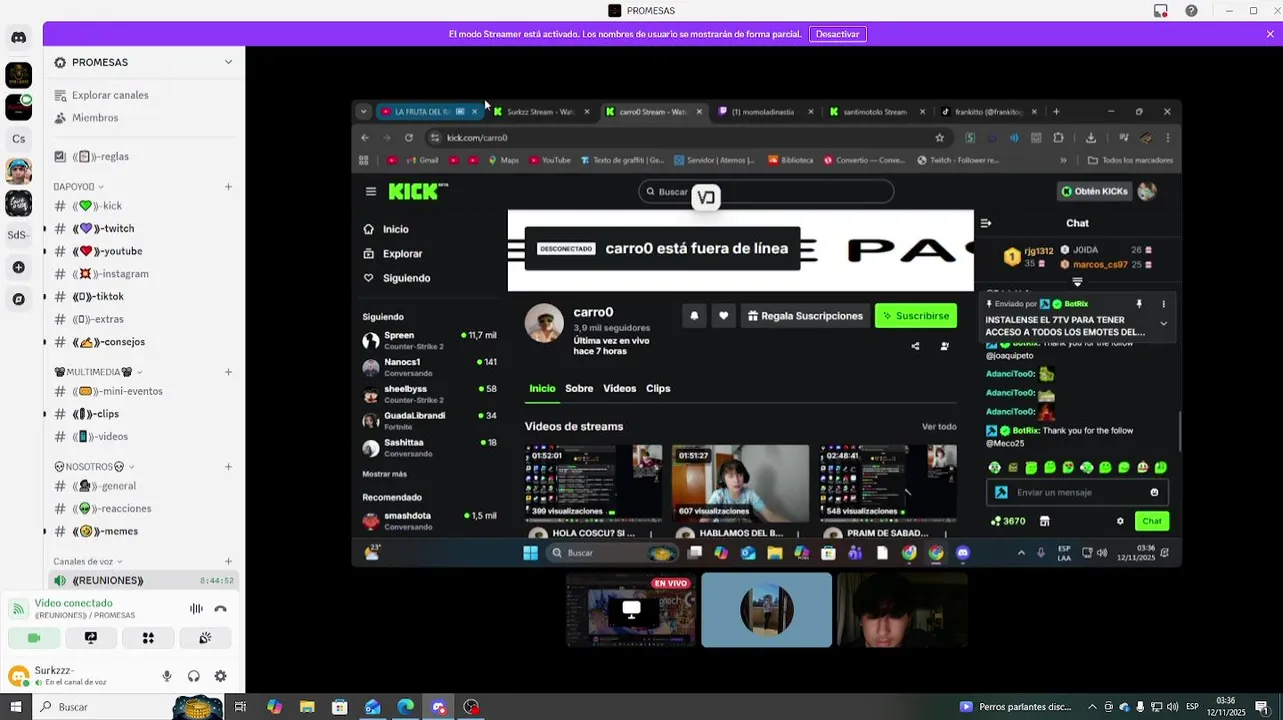Select the extras text channel
This screenshot has width=1283, height=720.
coord(144,319)
